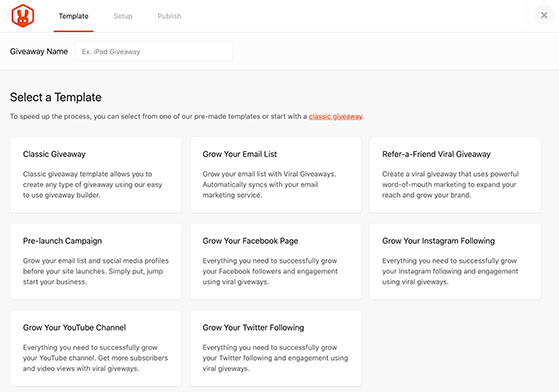
Task: Select the Grow Your YouTube Channel template
Action: pos(96,348)
